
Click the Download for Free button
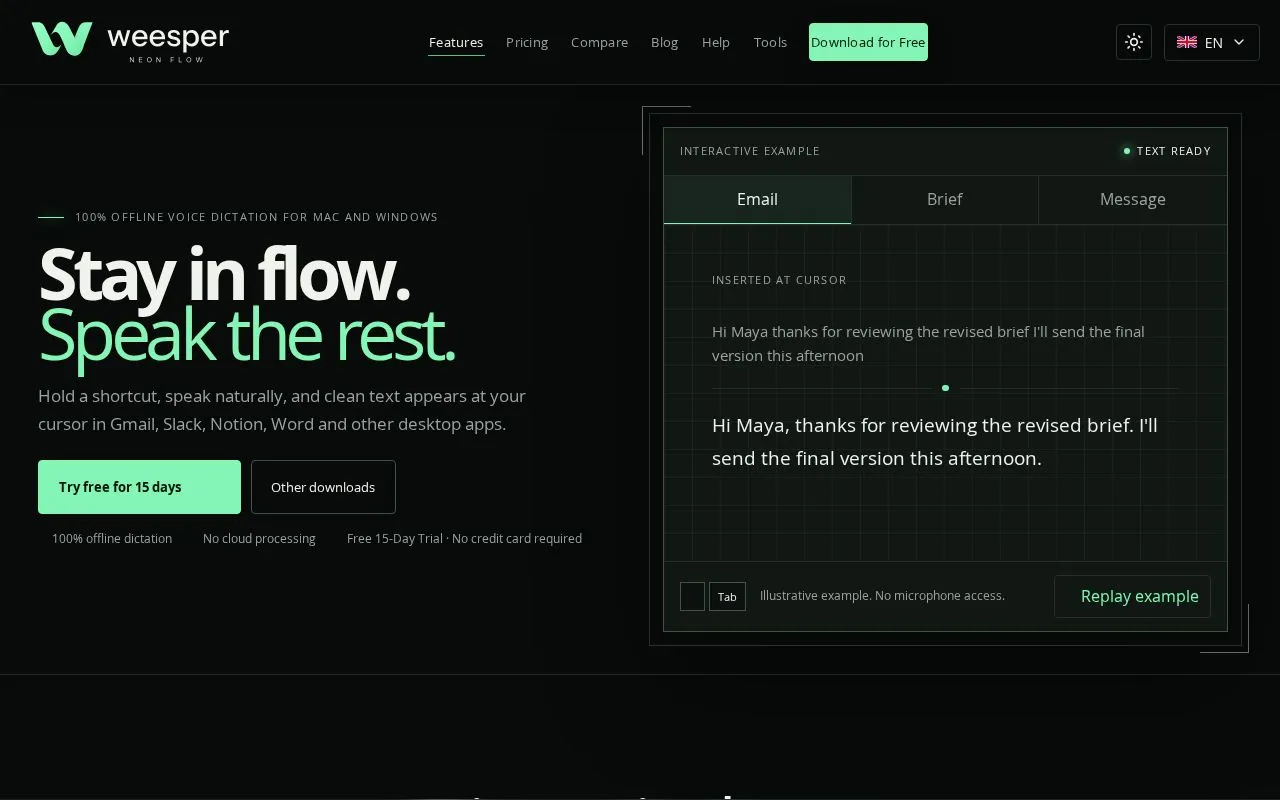click(868, 42)
